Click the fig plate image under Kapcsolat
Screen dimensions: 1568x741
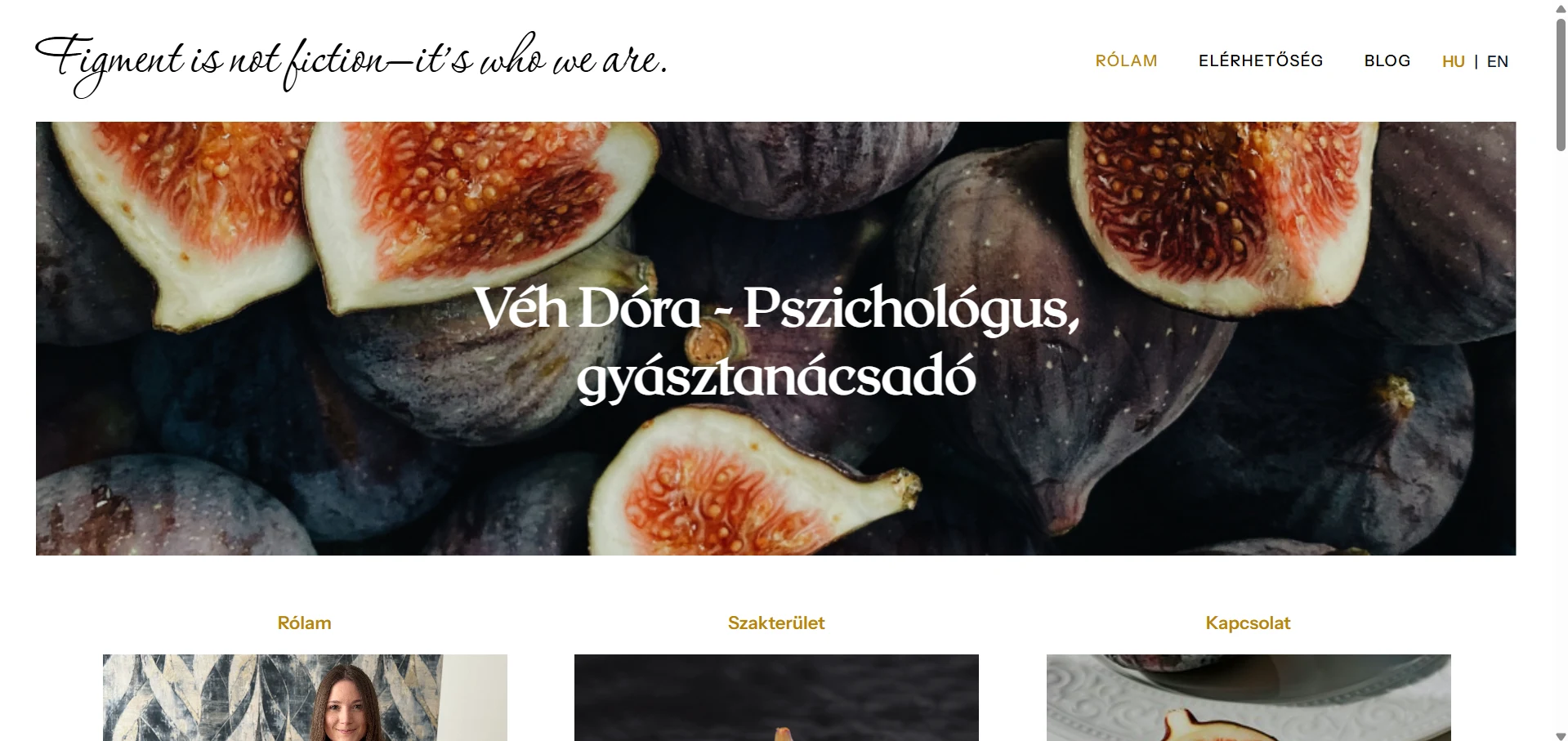1249,698
